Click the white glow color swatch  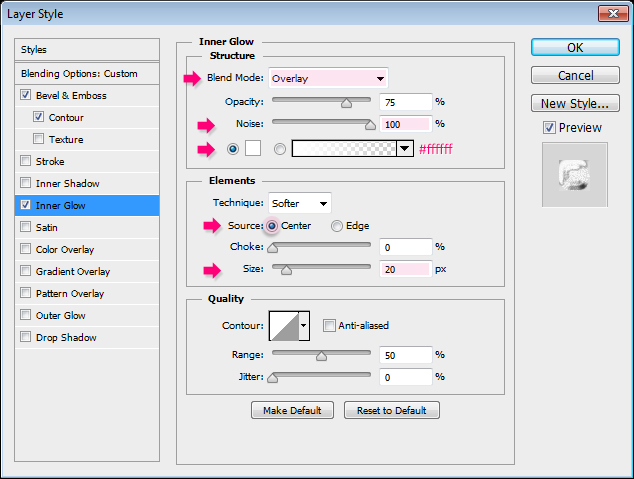point(253,148)
